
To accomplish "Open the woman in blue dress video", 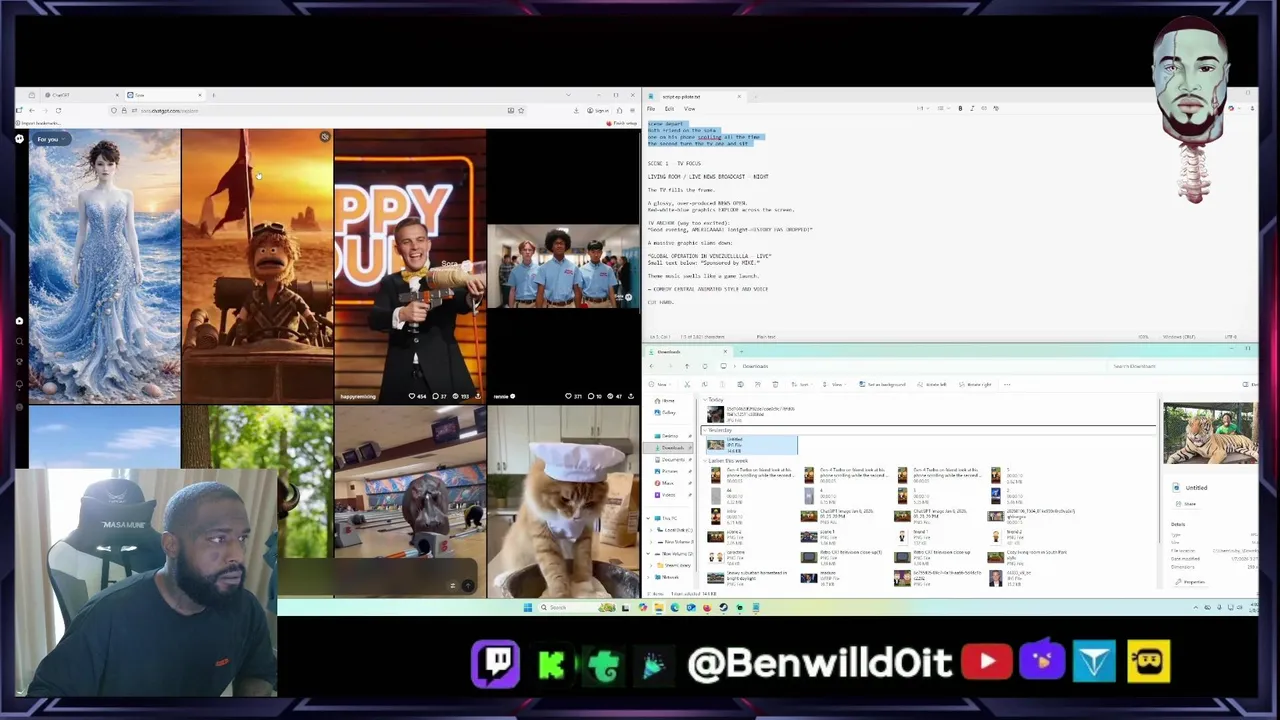I will 104,265.
